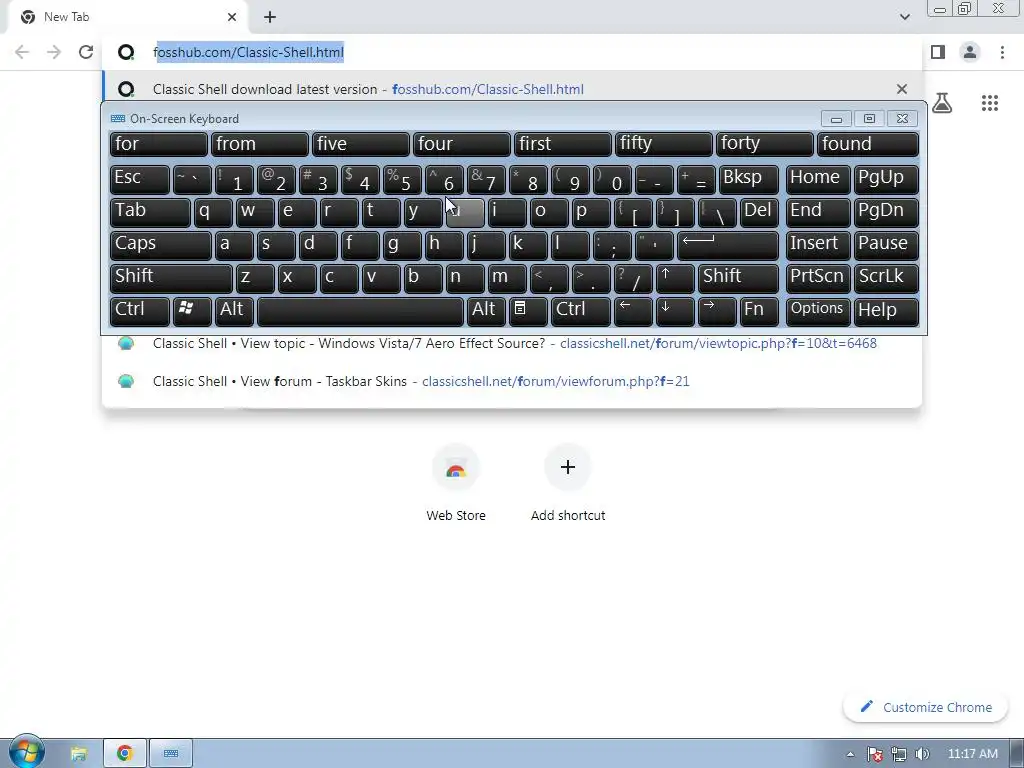Tap the Home key
The height and width of the screenshot is (768, 1024).
pyautogui.click(x=818, y=179)
